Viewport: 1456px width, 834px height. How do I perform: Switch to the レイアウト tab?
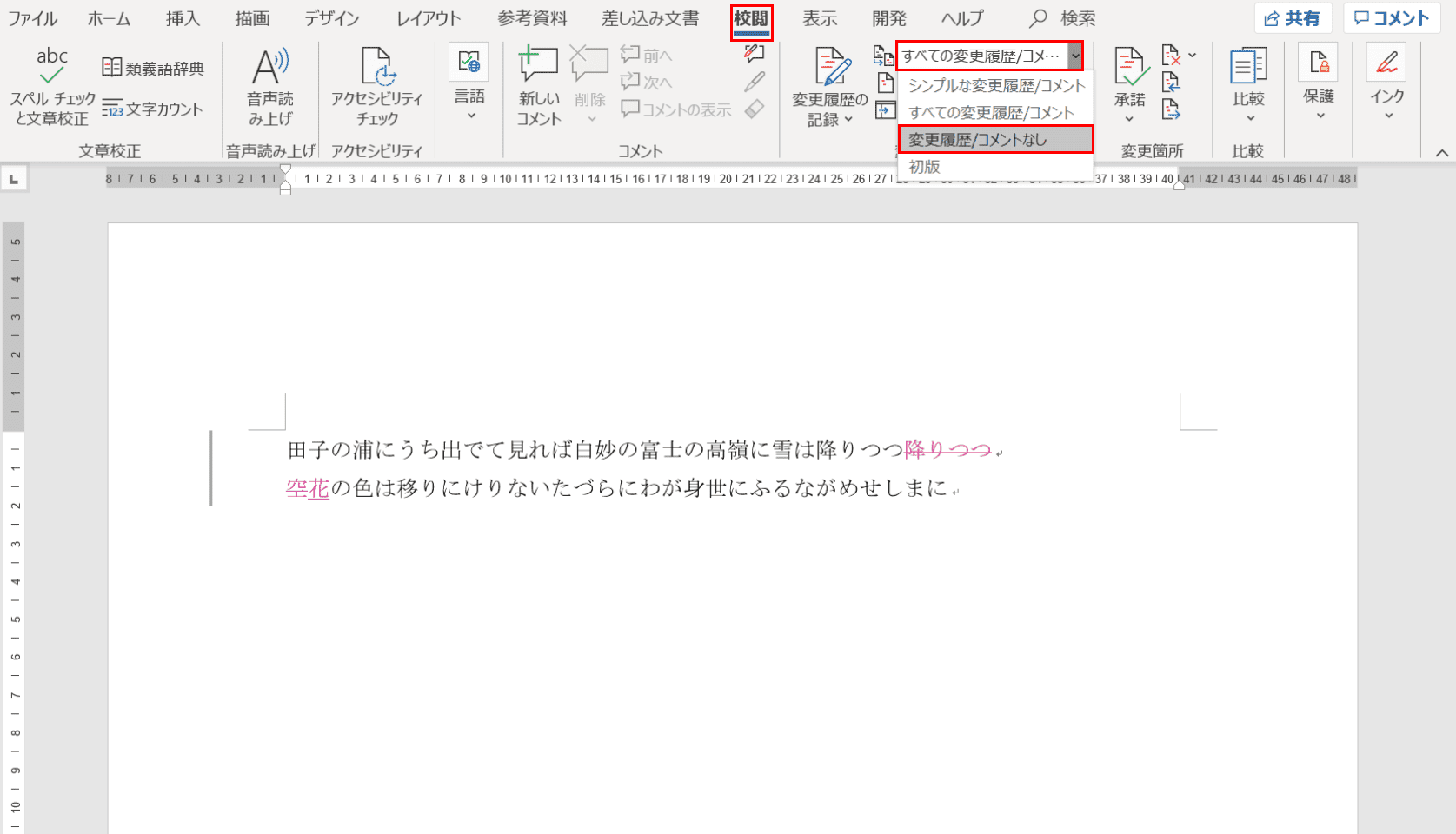(x=429, y=18)
